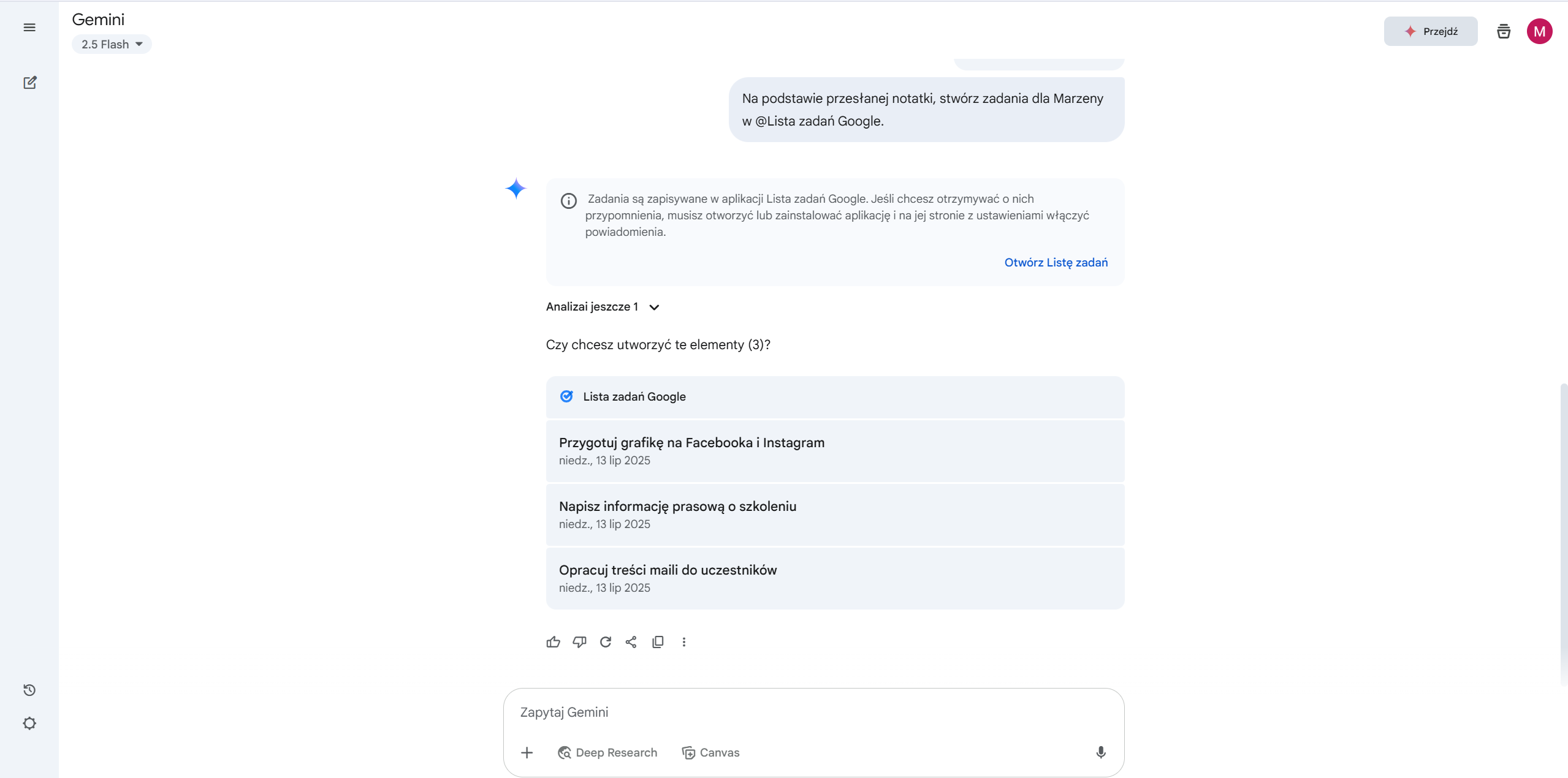The width and height of the screenshot is (1568, 778).
Task: Activate the microphone voice input
Action: click(x=1101, y=752)
